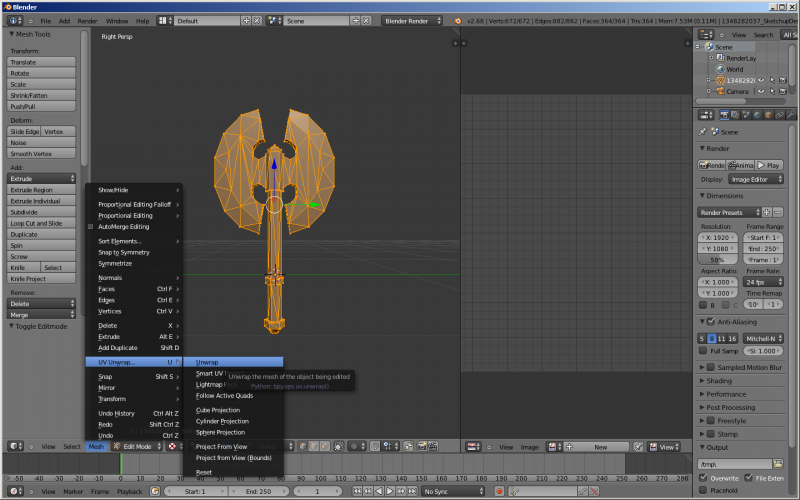Screen dimensions: 800x500
Task: Click the Play button in Render panel
Action: (x=769, y=165)
